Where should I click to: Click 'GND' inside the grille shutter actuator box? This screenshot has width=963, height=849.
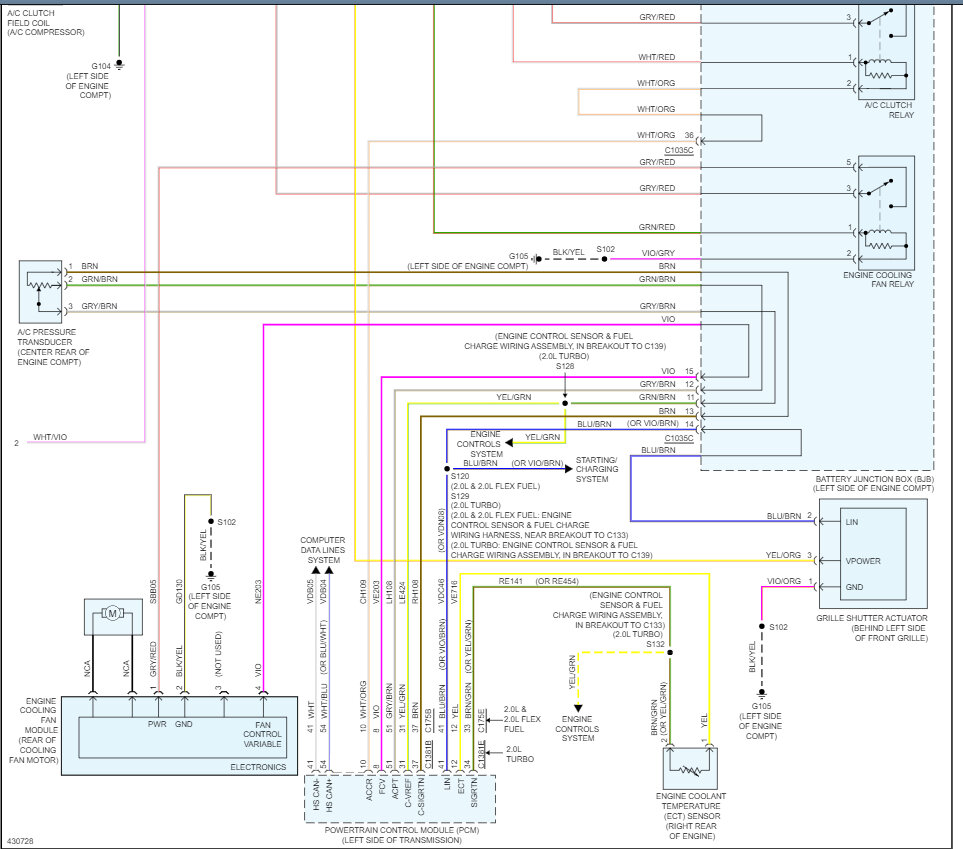(854, 587)
